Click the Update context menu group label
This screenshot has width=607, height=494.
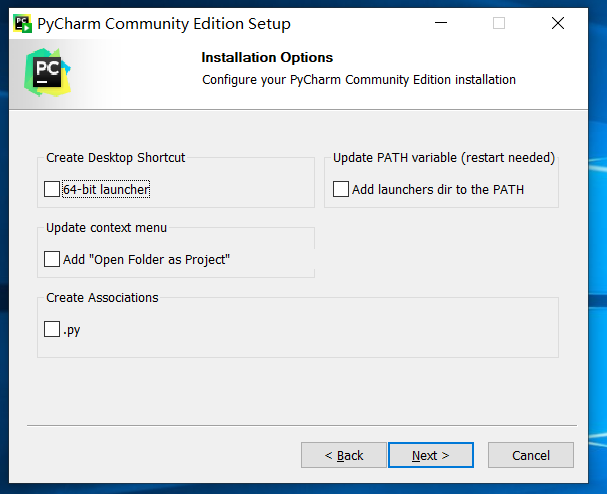(x=106, y=228)
